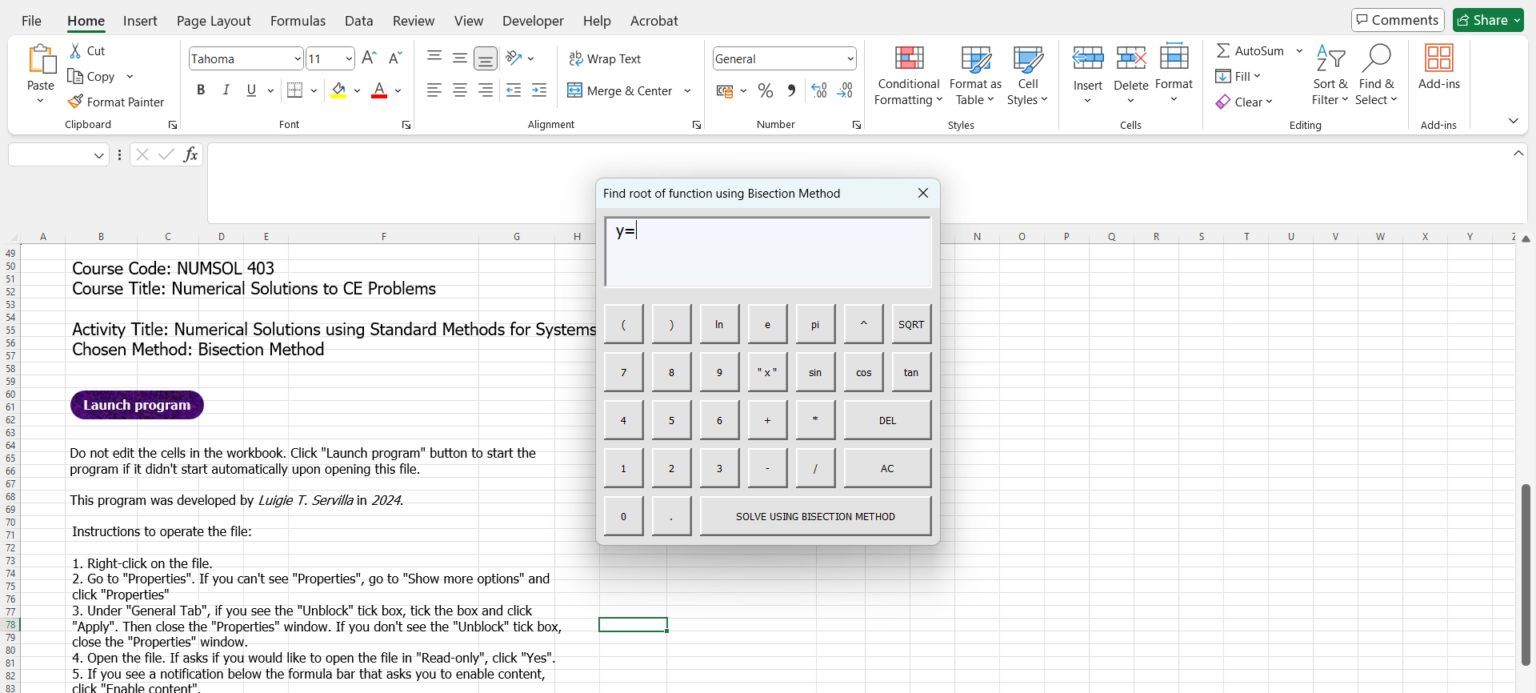The width and height of the screenshot is (1536, 693).
Task: Click the Borders icon
Action: pyautogui.click(x=294, y=90)
